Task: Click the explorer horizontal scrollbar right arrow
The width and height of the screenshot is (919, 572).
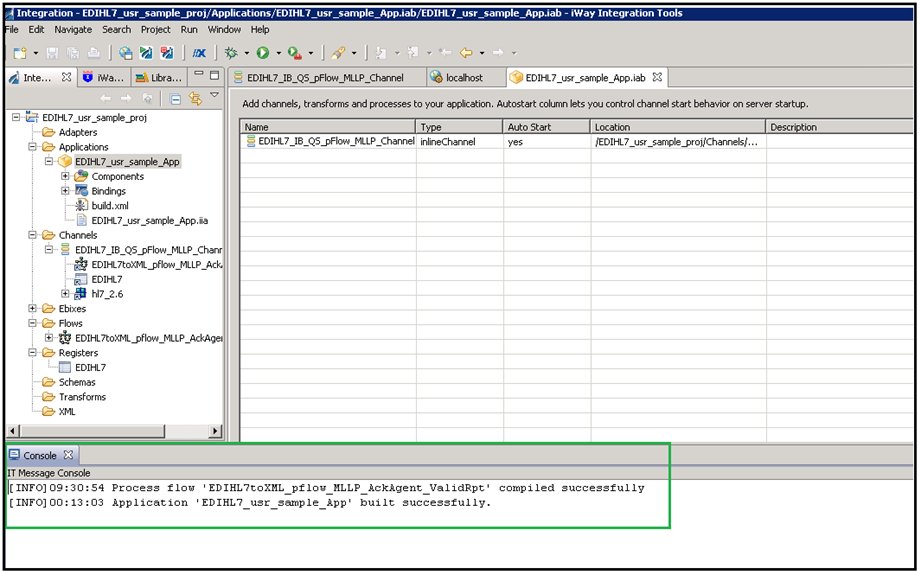Action: point(216,431)
